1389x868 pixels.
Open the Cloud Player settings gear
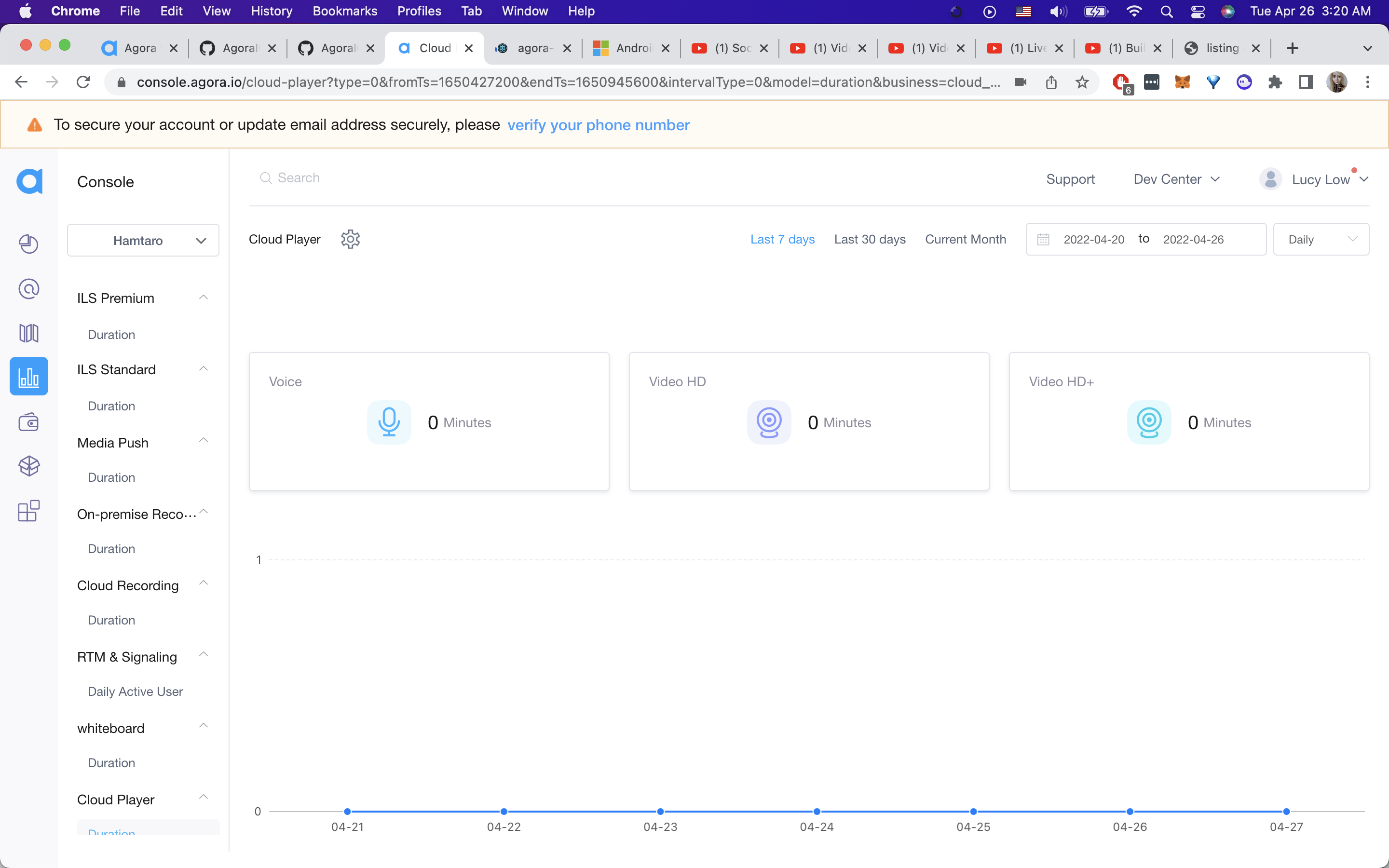pos(350,239)
